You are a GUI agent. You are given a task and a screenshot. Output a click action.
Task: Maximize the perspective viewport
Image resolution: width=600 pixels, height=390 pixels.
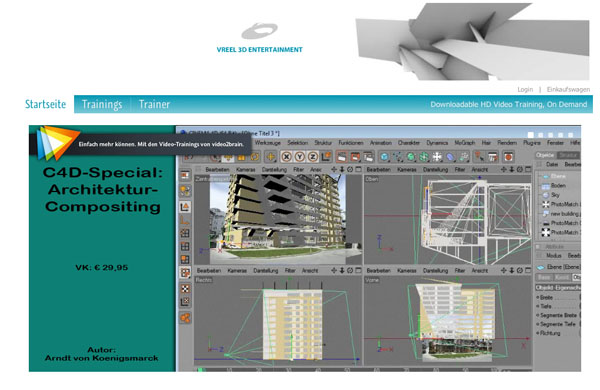pyautogui.click(x=358, y=169)
